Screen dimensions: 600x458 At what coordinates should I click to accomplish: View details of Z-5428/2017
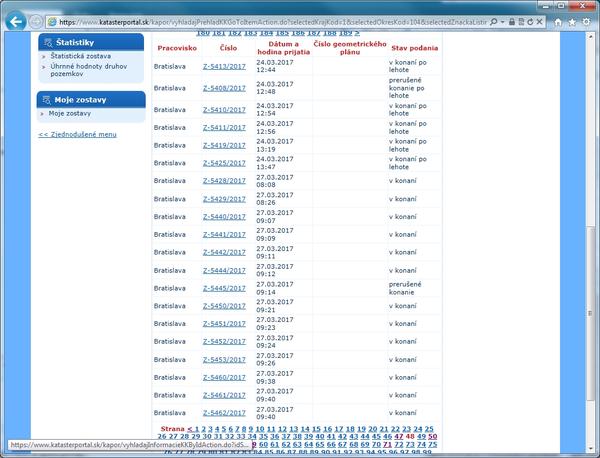224,181
